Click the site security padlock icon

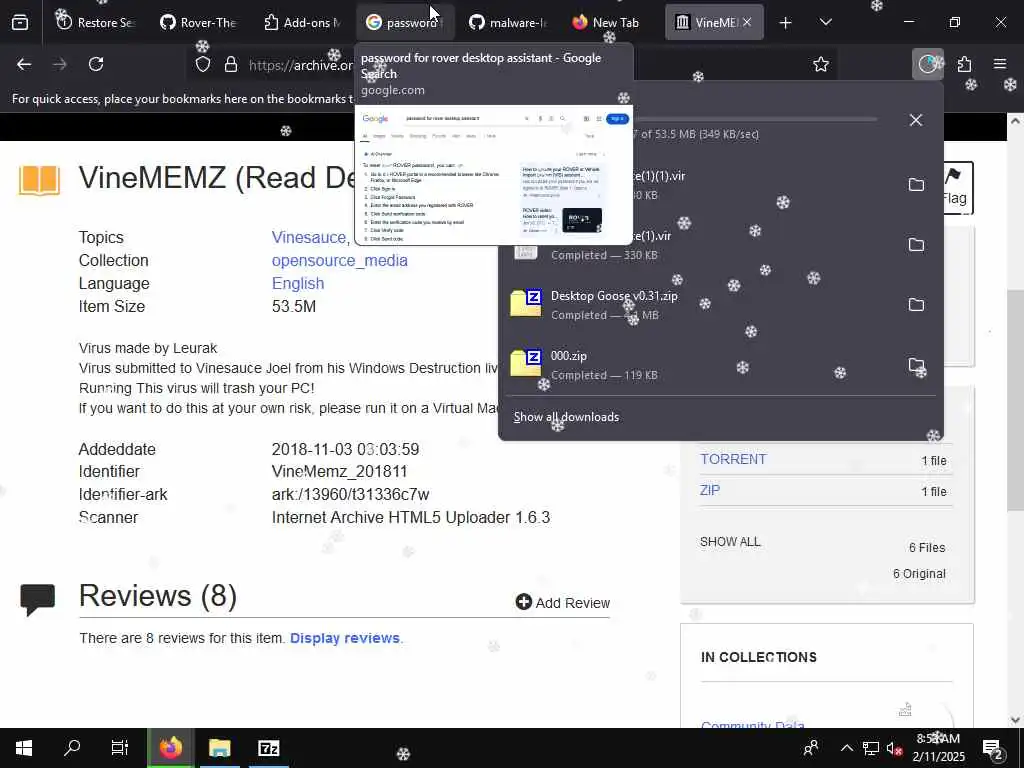click(x=231, y=65)
